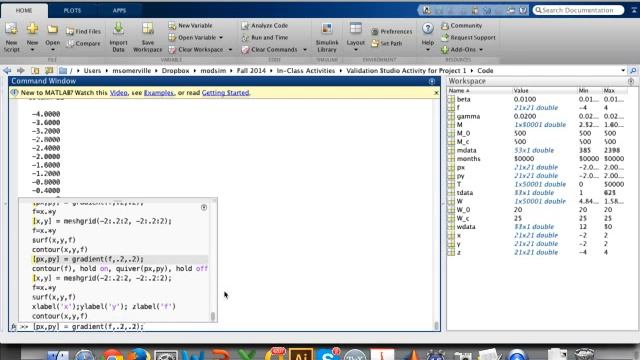Click Request Support
The height and width of the screenshot is (360, 640).
click(468, 38)
